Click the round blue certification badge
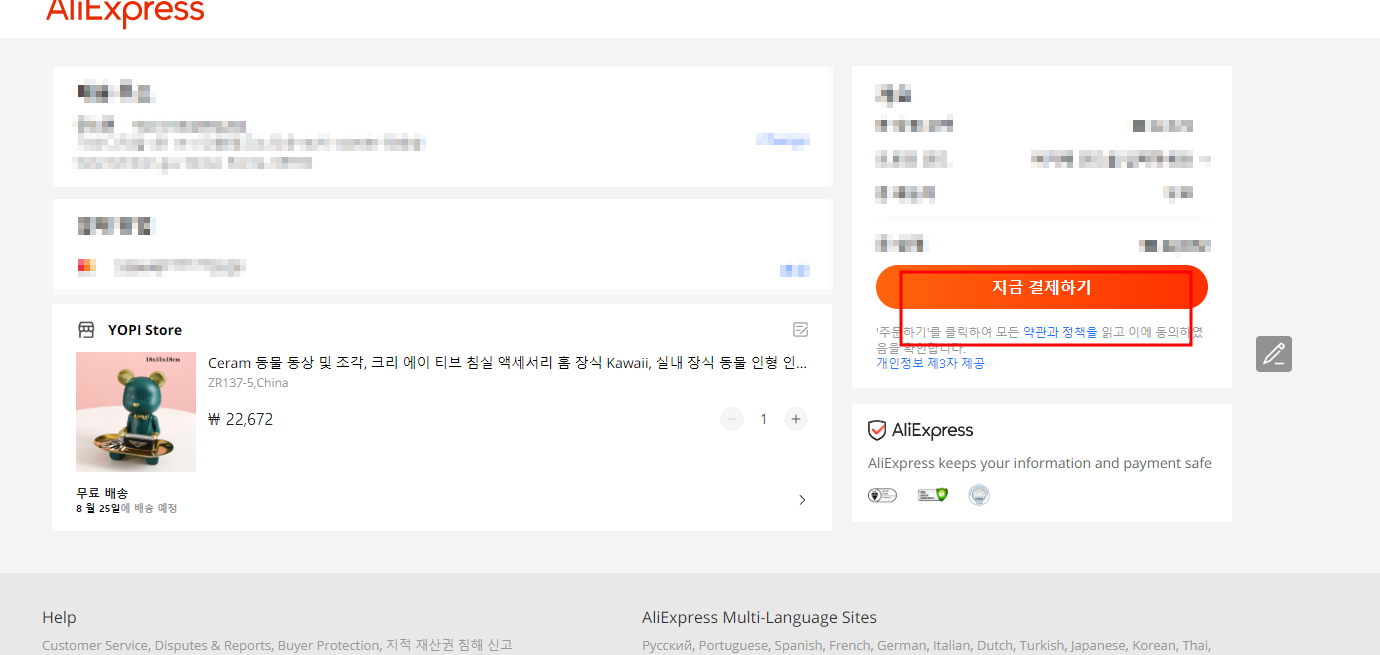 coord(979,495)
